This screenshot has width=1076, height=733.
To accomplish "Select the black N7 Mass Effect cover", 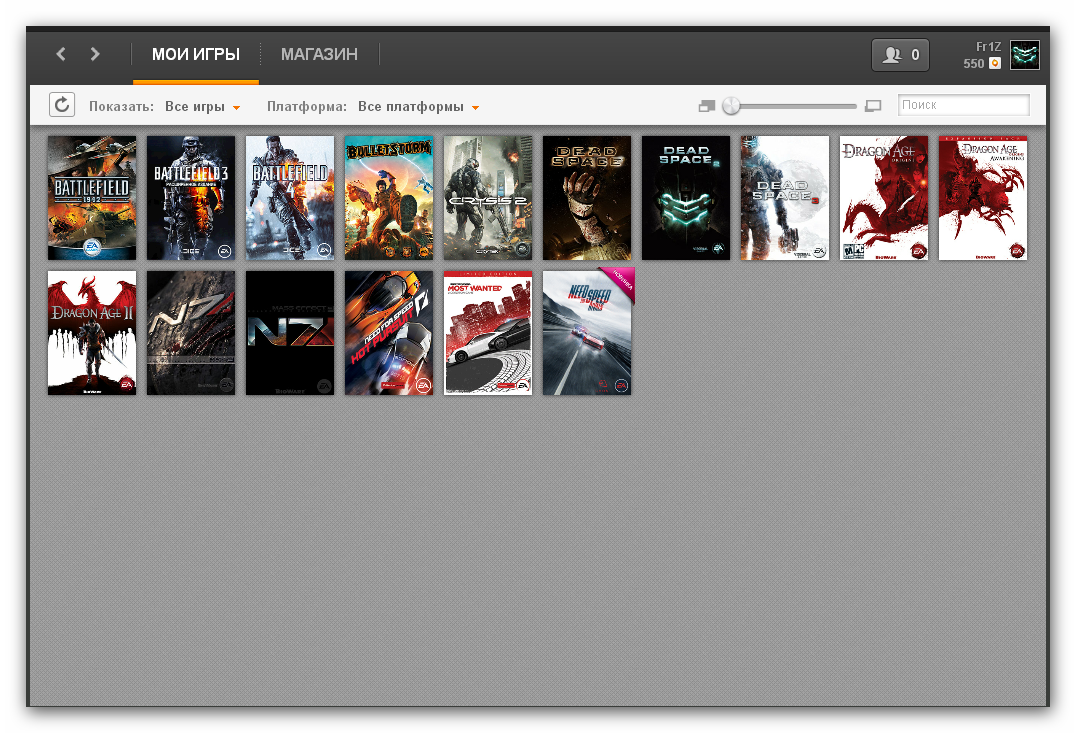I will (290, 333).
